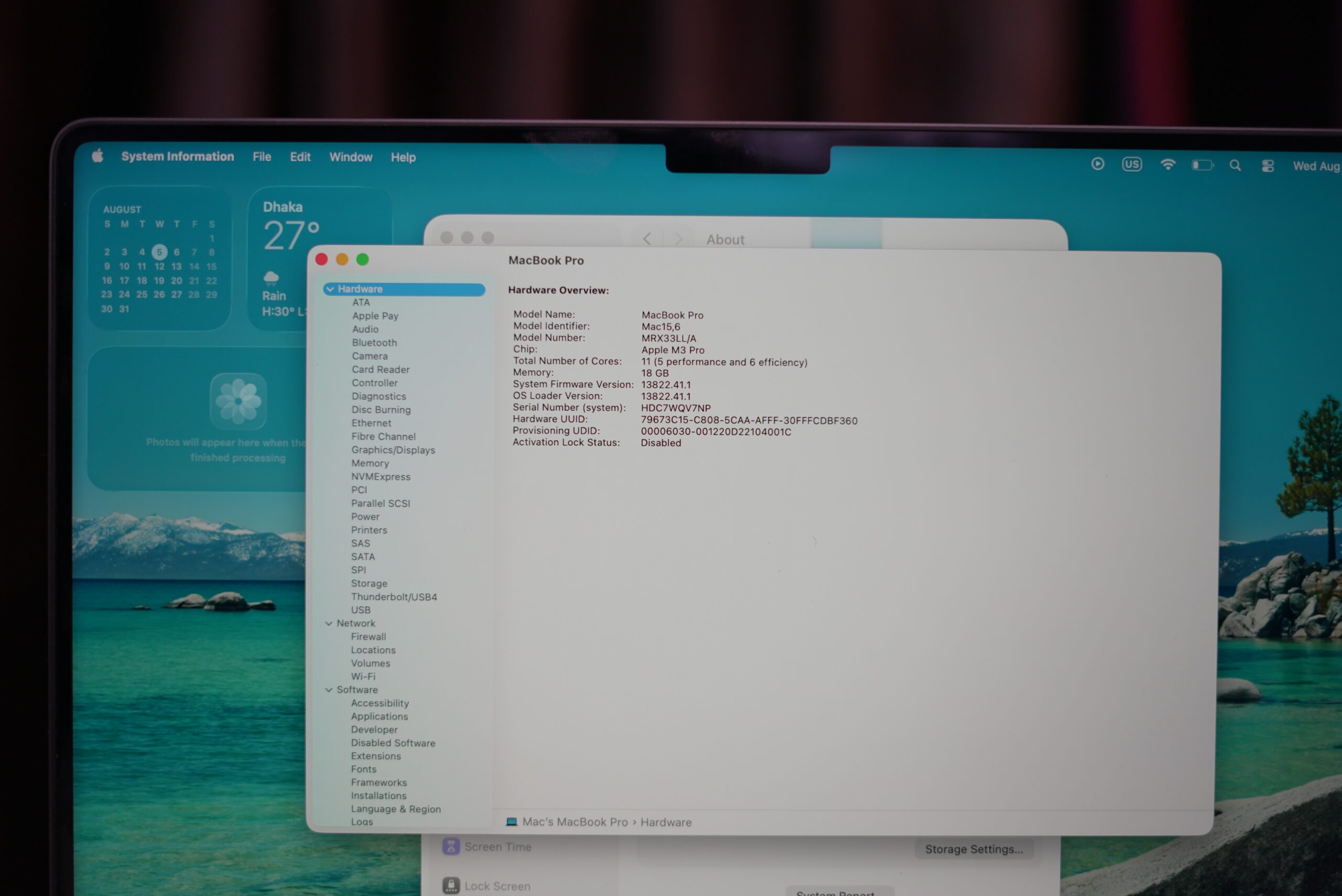Select Thunderbolt/USB4 in the sidebar

click(394, 597)
